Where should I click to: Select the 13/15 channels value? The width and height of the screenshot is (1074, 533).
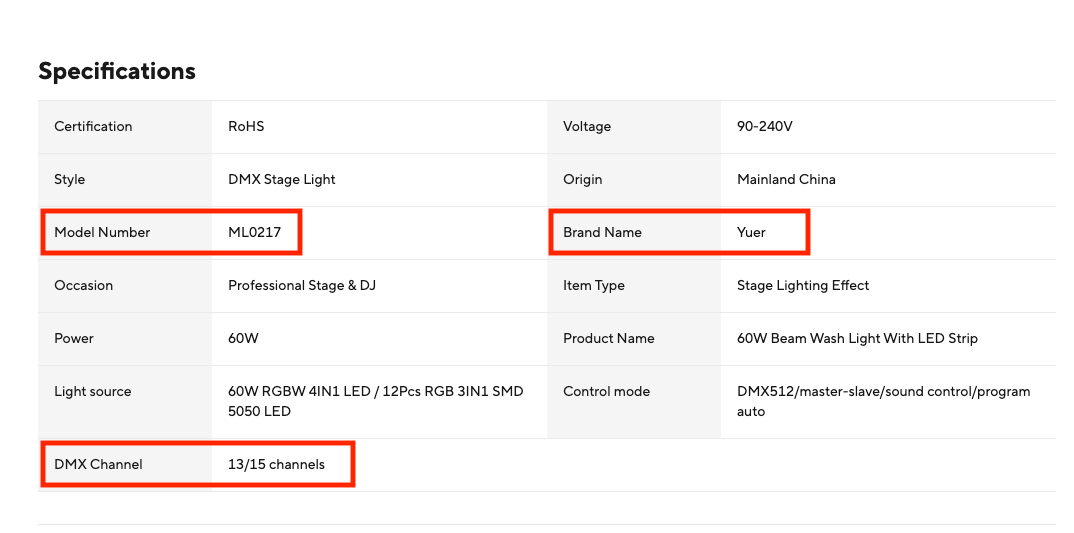(276, 464)
